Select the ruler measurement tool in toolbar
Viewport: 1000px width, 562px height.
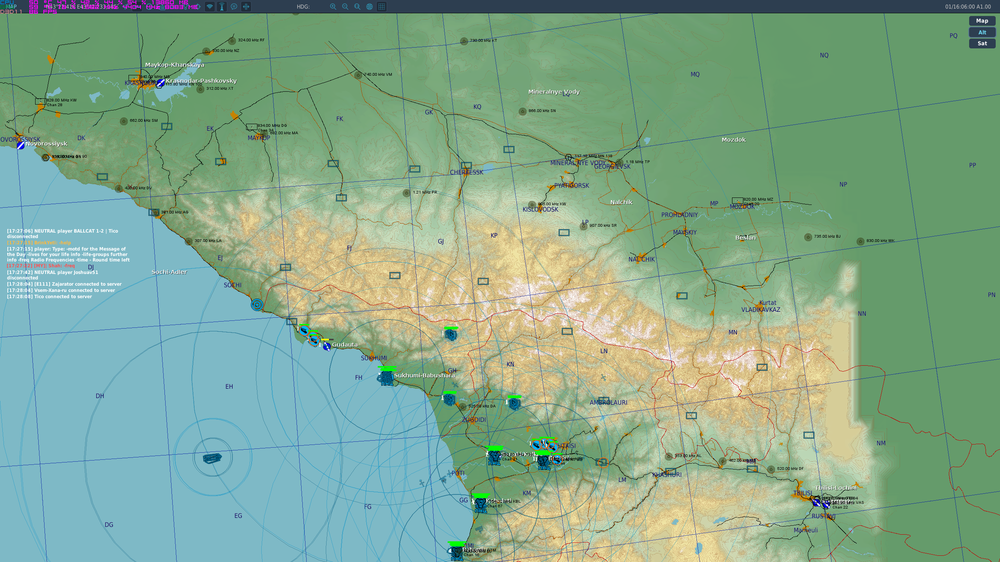point(221,6)
